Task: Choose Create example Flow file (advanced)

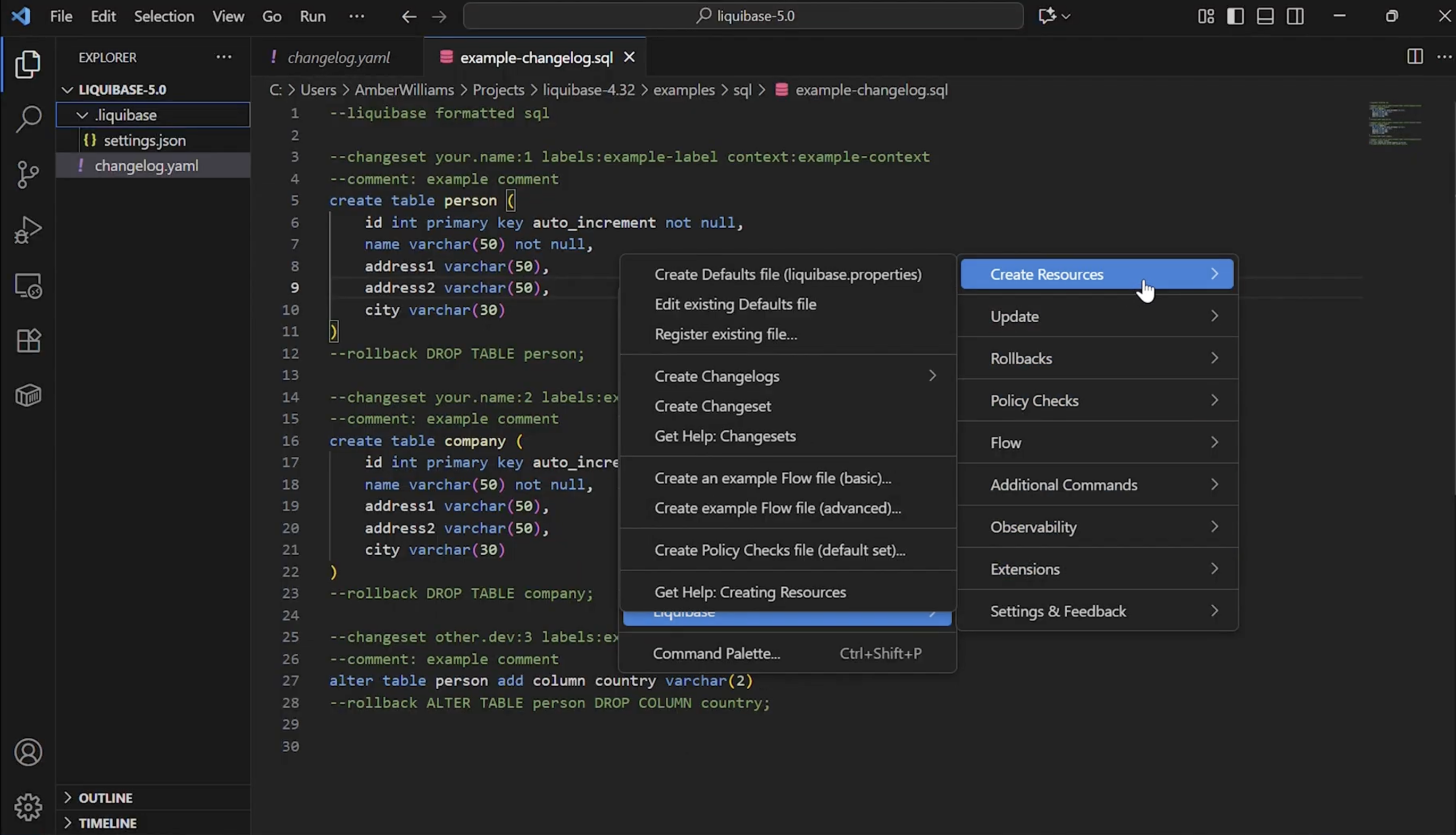Action: click(x=788, y=507)
